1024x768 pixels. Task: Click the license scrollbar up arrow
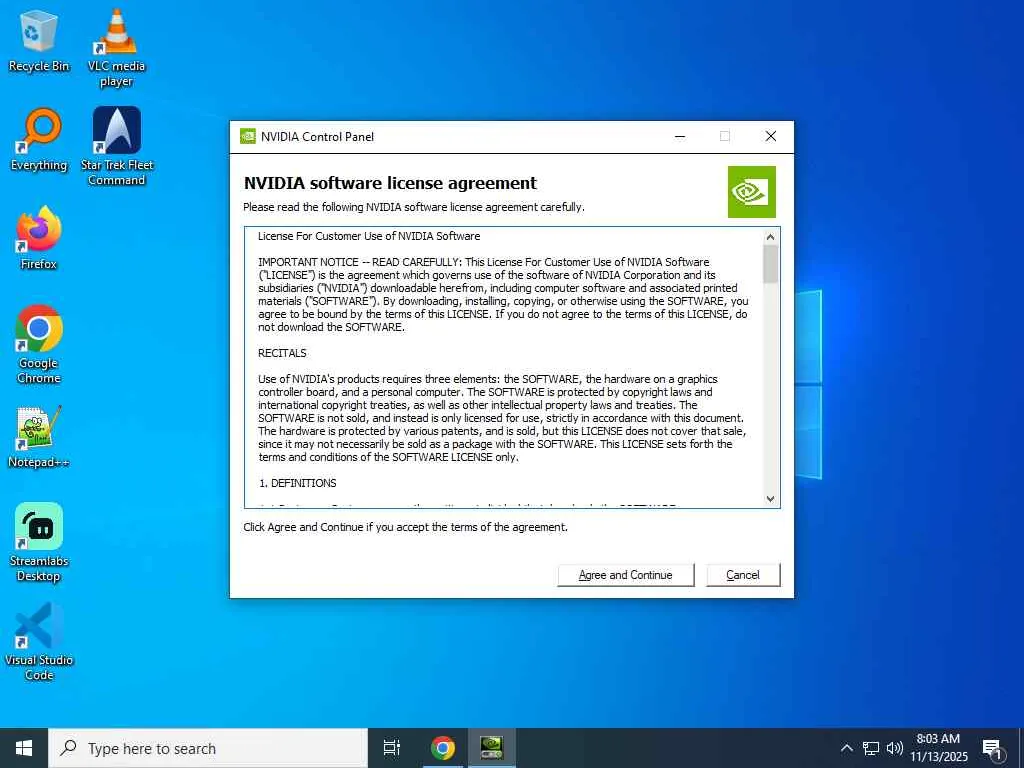[771, 237]
